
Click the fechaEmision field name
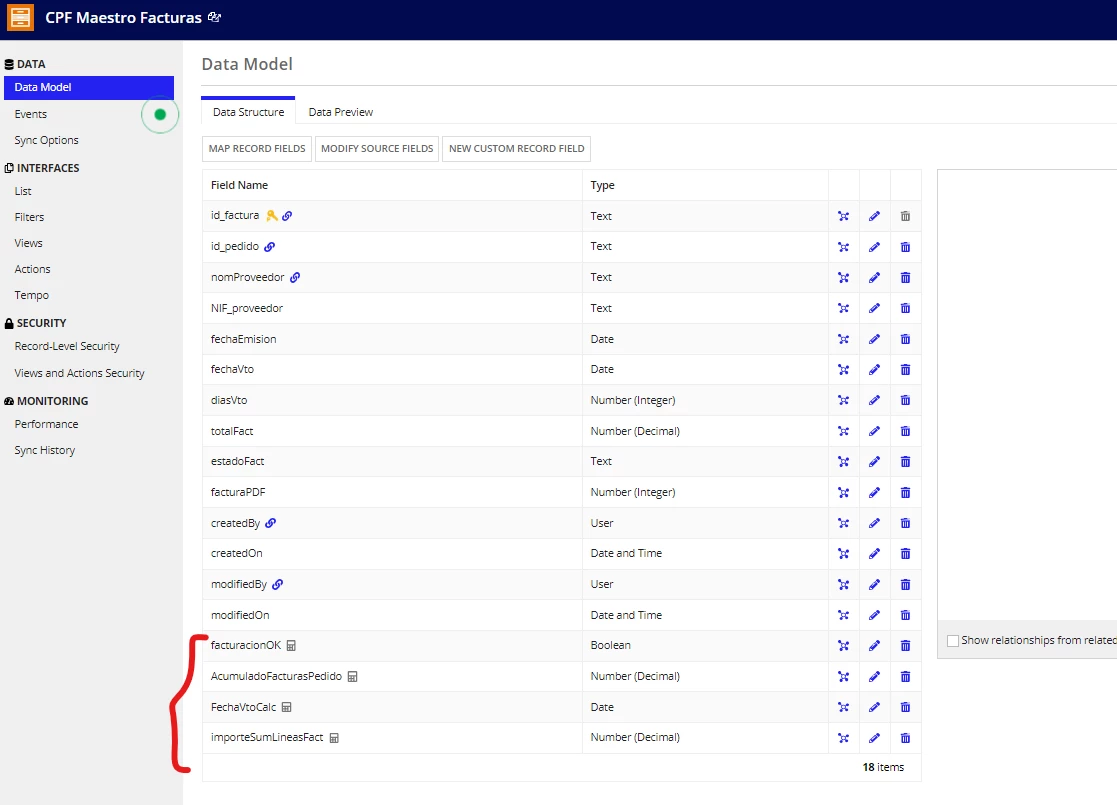[244, 339]
